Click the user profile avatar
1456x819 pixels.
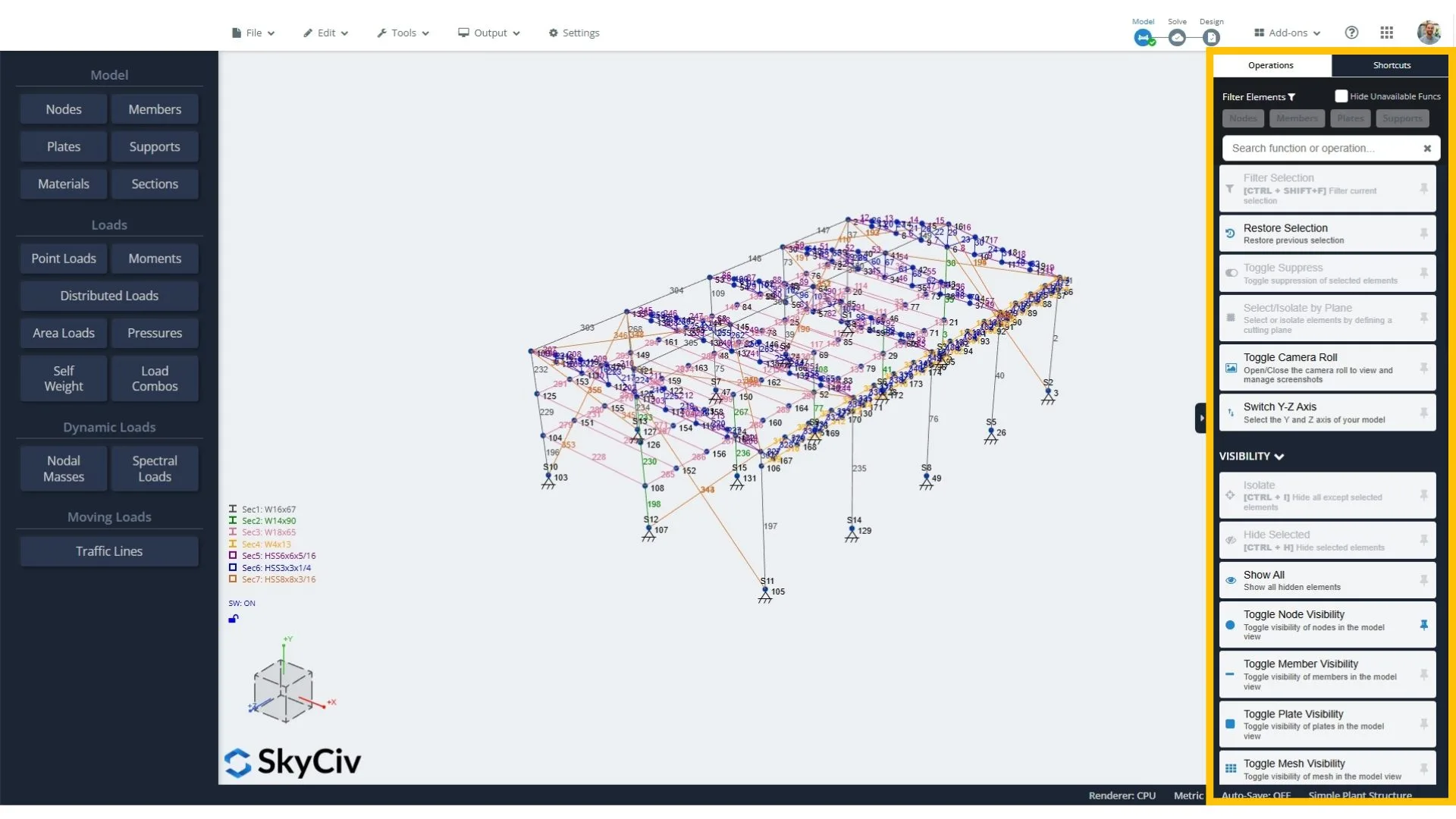(x=1429, y=33)
